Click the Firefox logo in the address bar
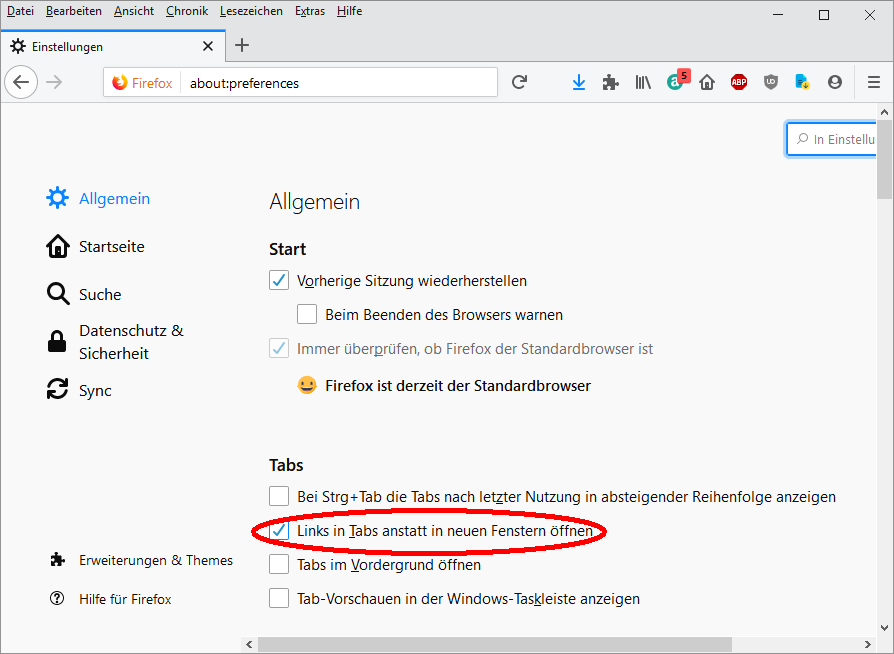The width and height of the screenshot is (894, 654). point(120,83)
